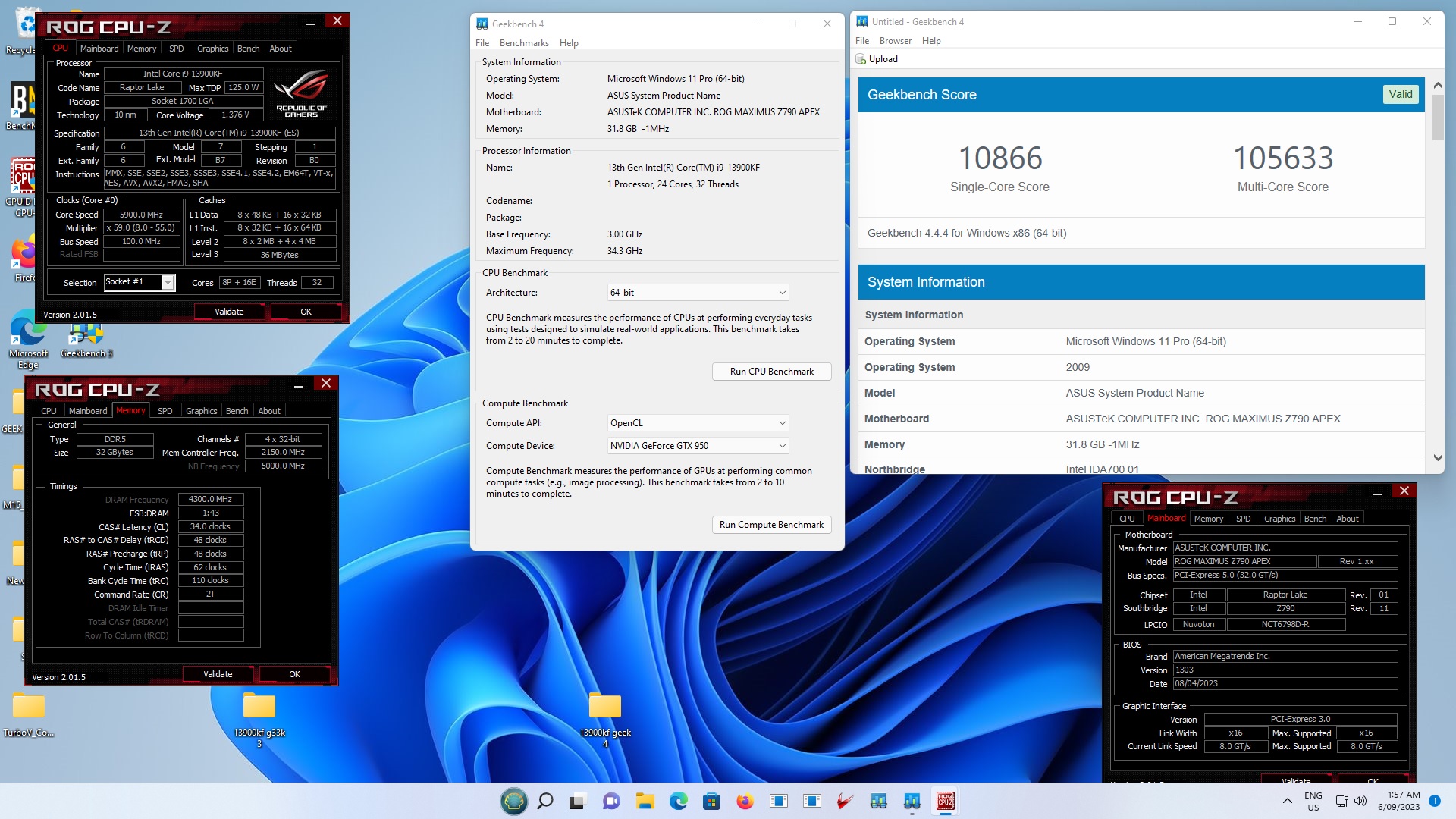
Task: Click the Mem Controller Freq 2150.0 MHz value
Action: (x=283, y=452)
